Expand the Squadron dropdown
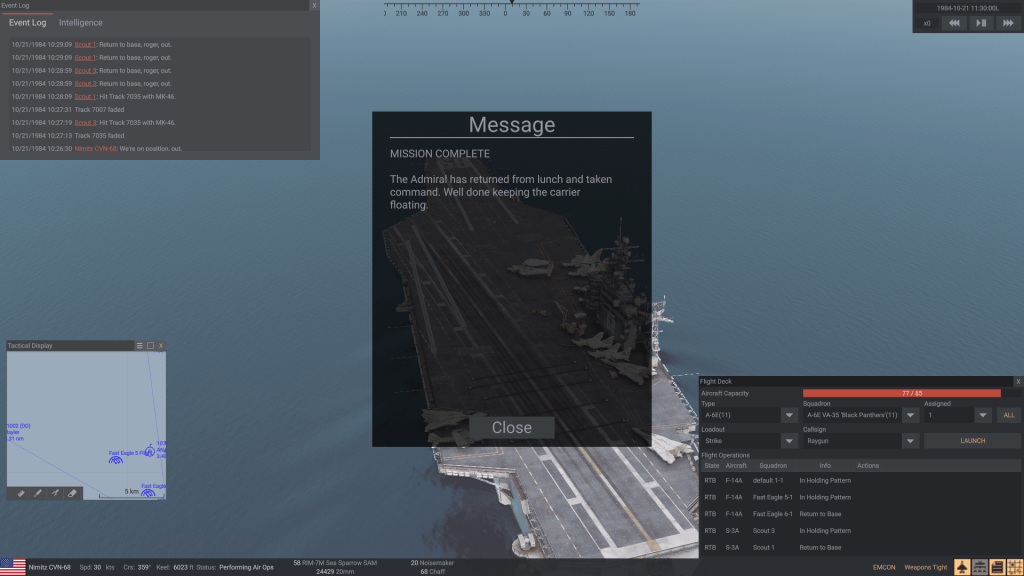1024x576 pixels. click(910, 415)
